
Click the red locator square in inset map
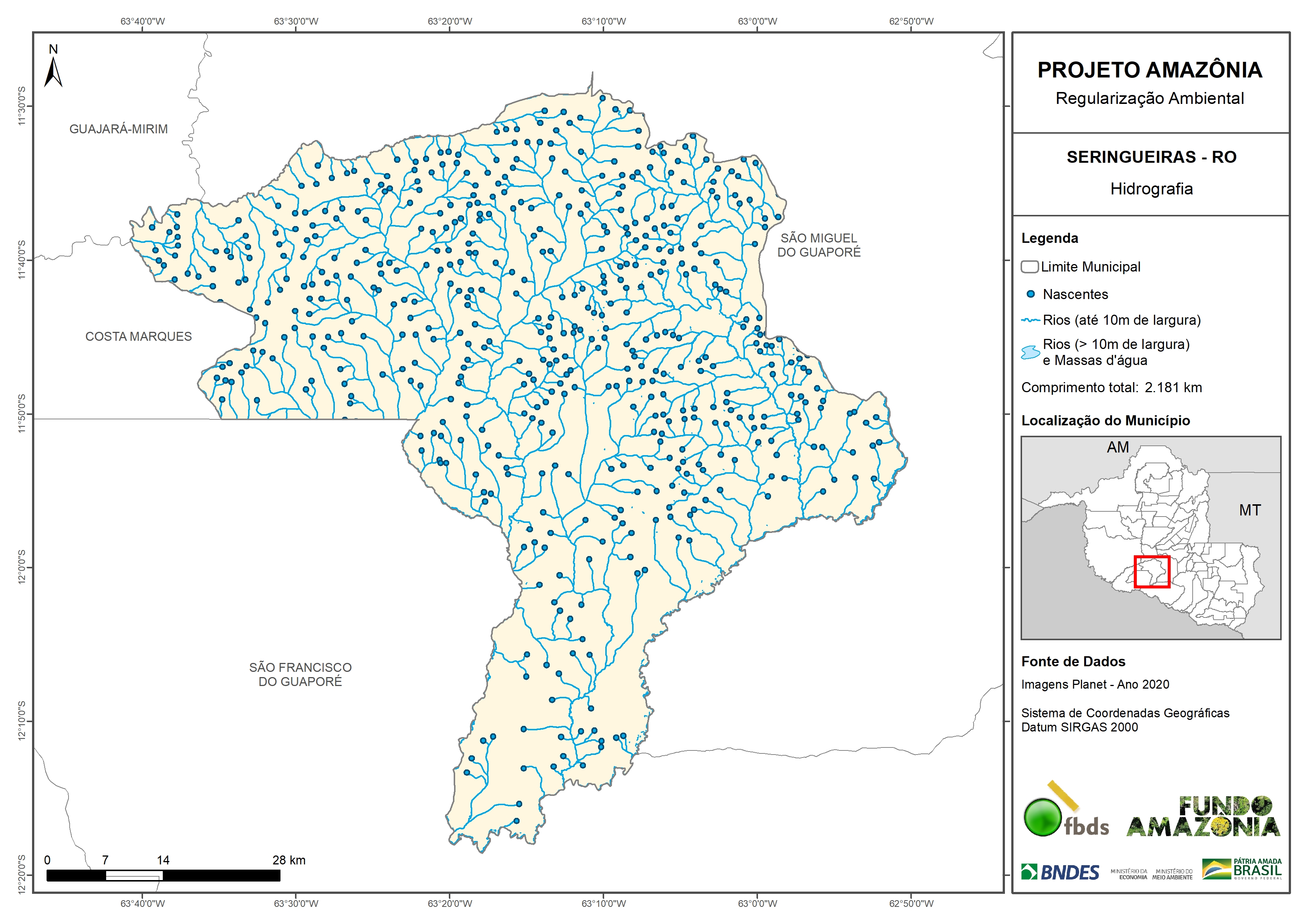coord(1152,572)
